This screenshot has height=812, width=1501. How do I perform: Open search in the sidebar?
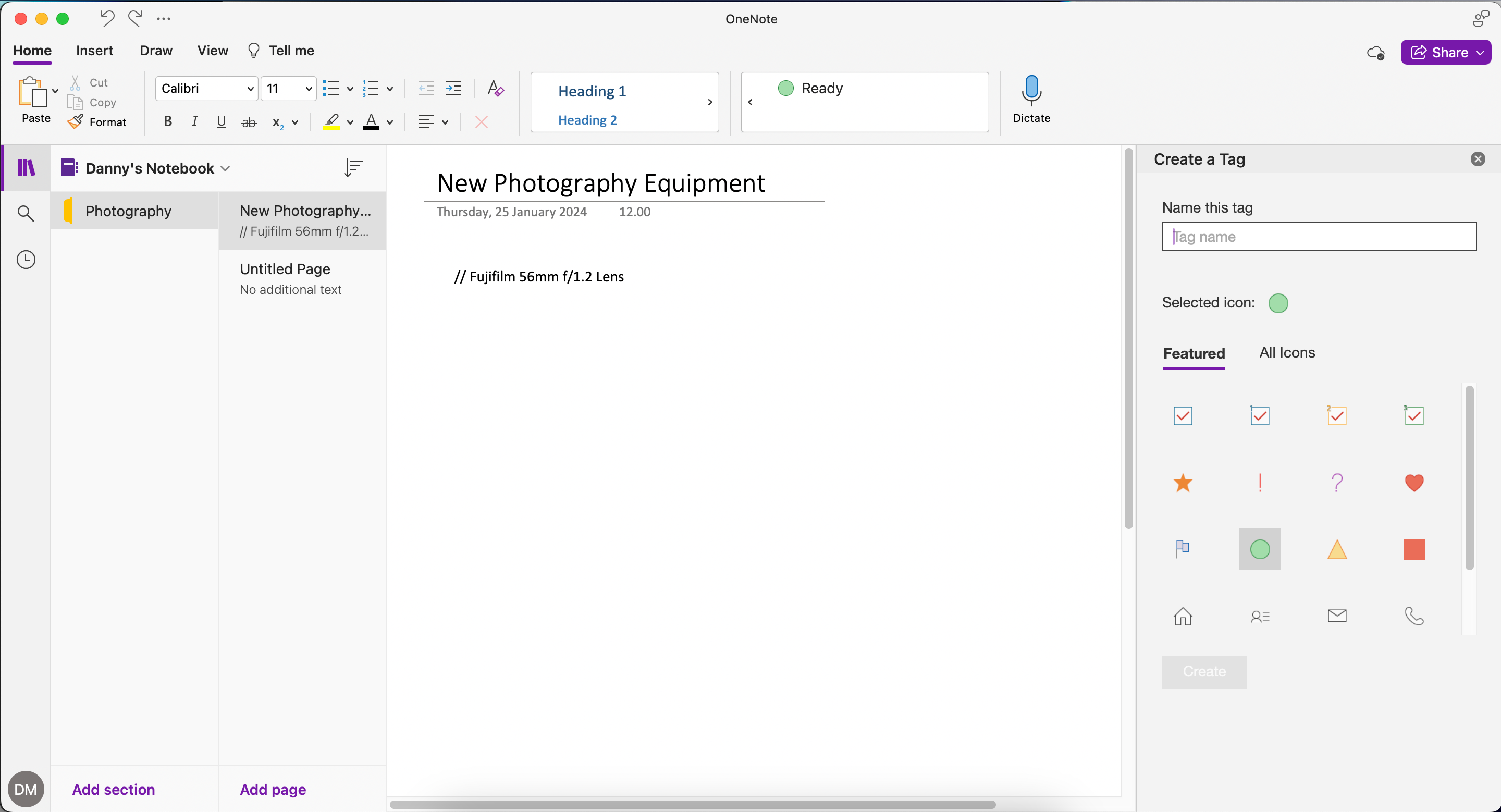coord(26,213)
